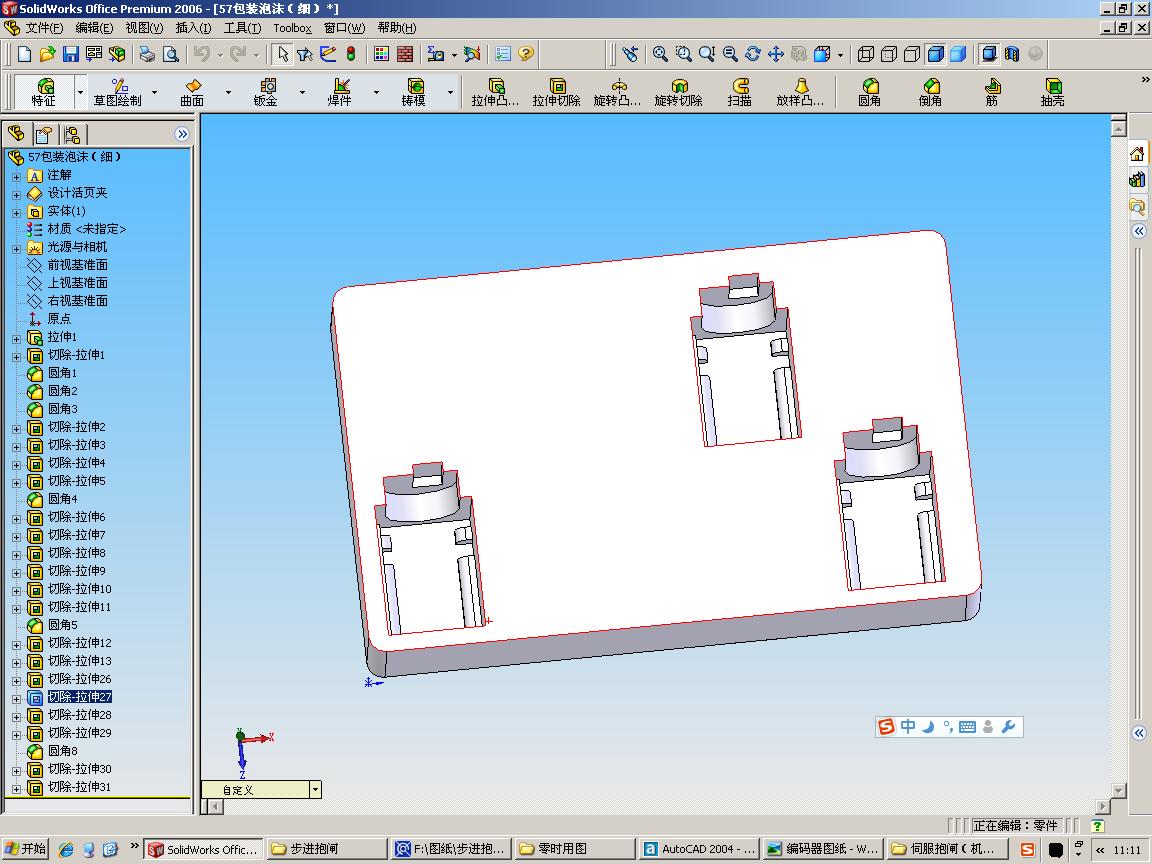The height and width of the screenshot is (864, 1152).
Task: Click the horizontal scrollbar left arrow
Action: click(x=215, y=806)
